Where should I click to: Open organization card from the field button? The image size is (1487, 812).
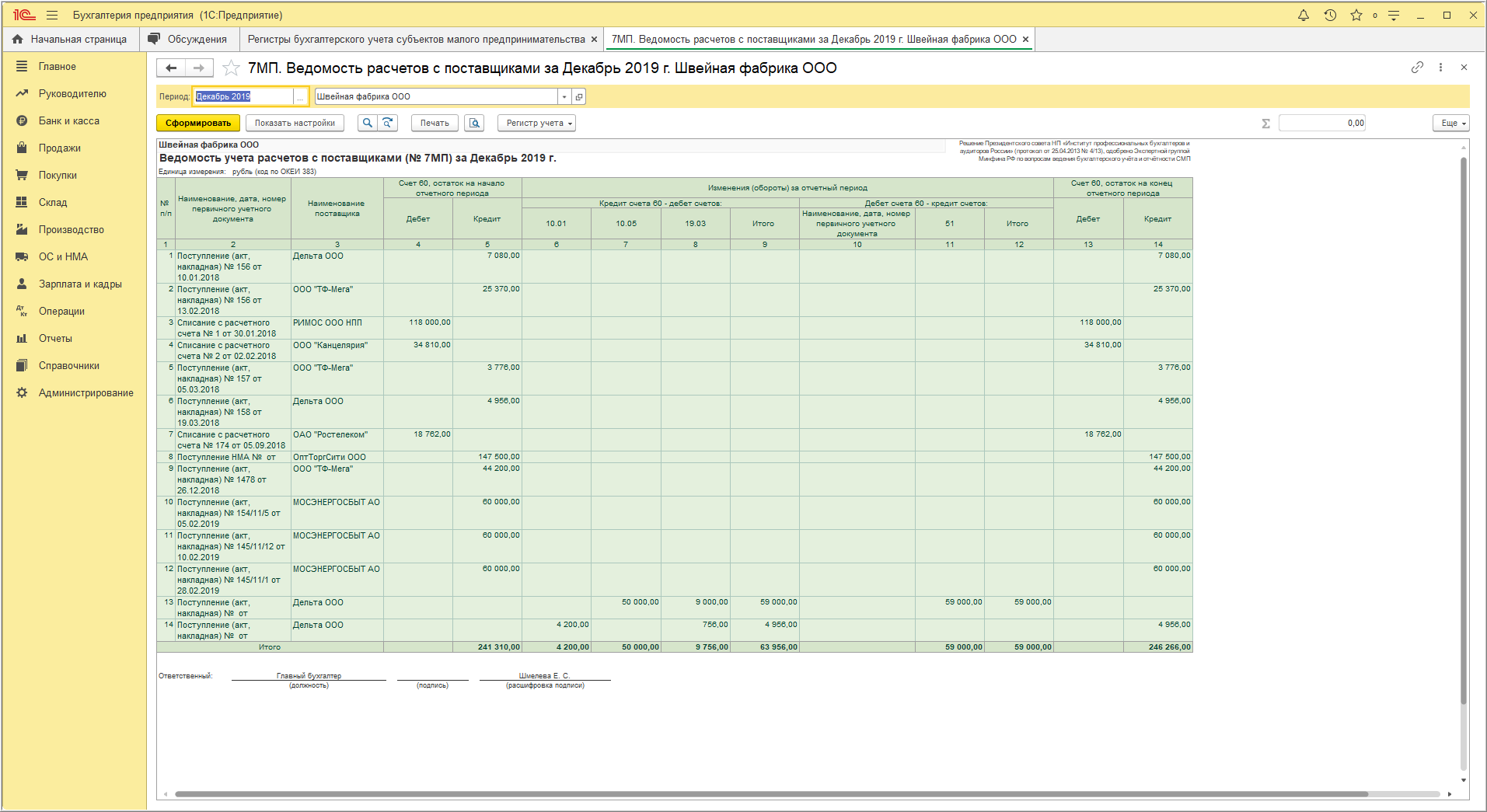click(579, 96)
